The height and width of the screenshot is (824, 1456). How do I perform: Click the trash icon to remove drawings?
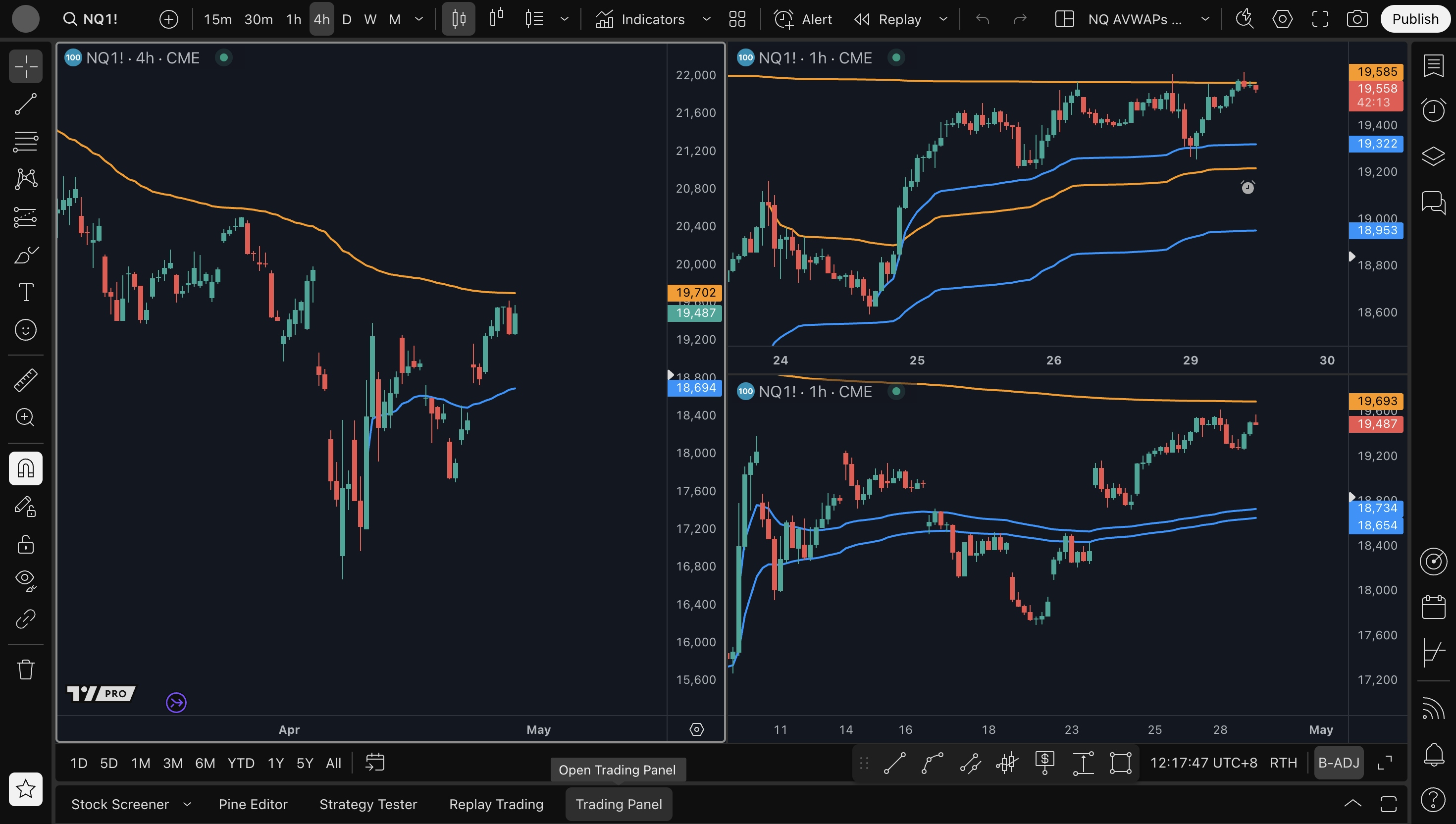coord(25,669)
